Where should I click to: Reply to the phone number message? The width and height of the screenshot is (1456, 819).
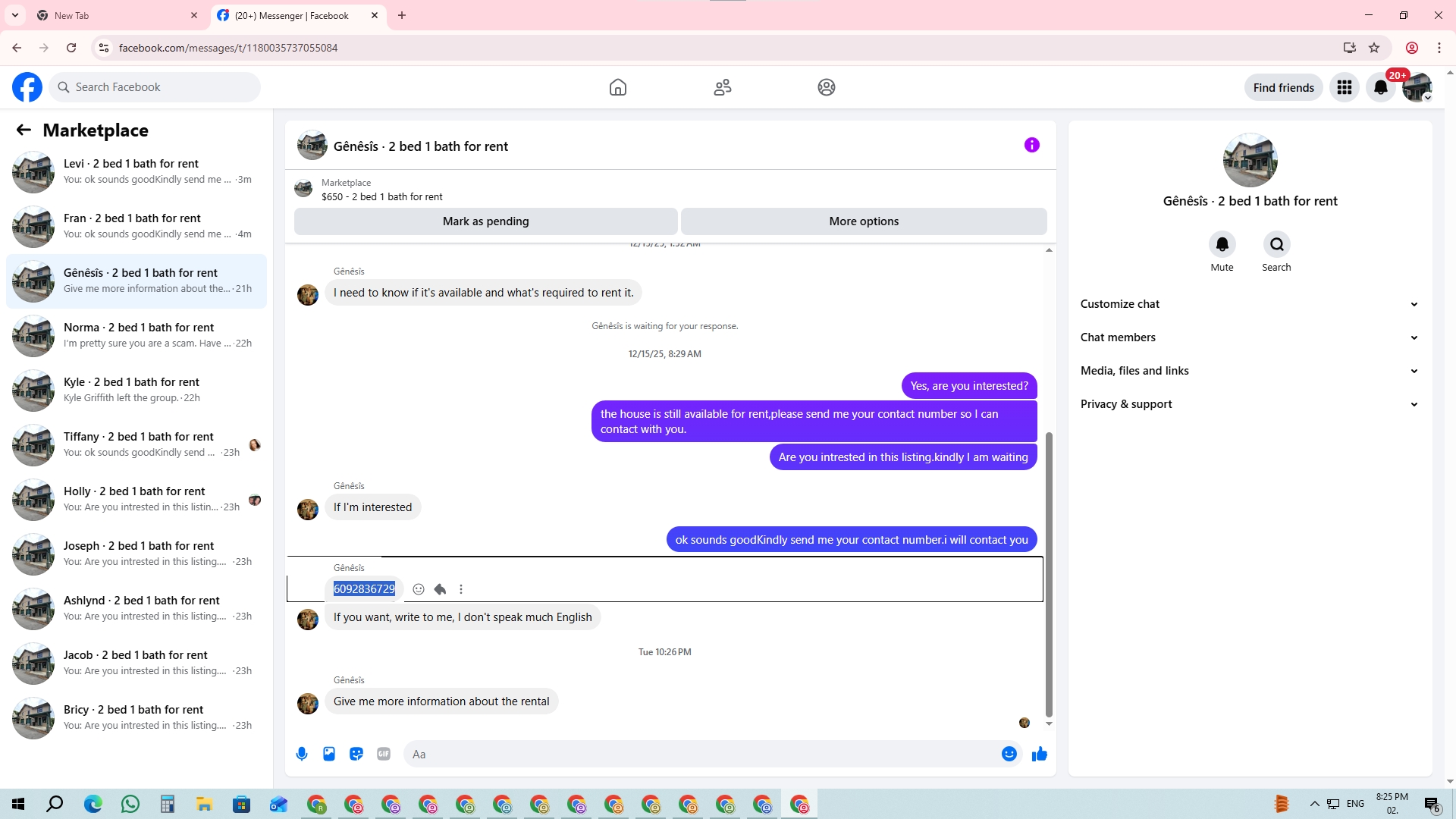click(440, 589)
